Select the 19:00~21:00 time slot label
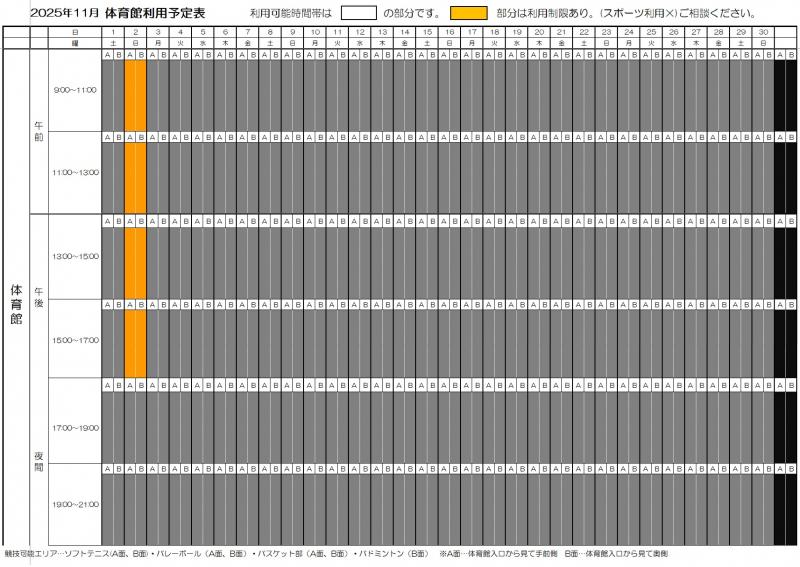Image resolution: width=800 pixels, height=567 pixels. tap(75, 504)
